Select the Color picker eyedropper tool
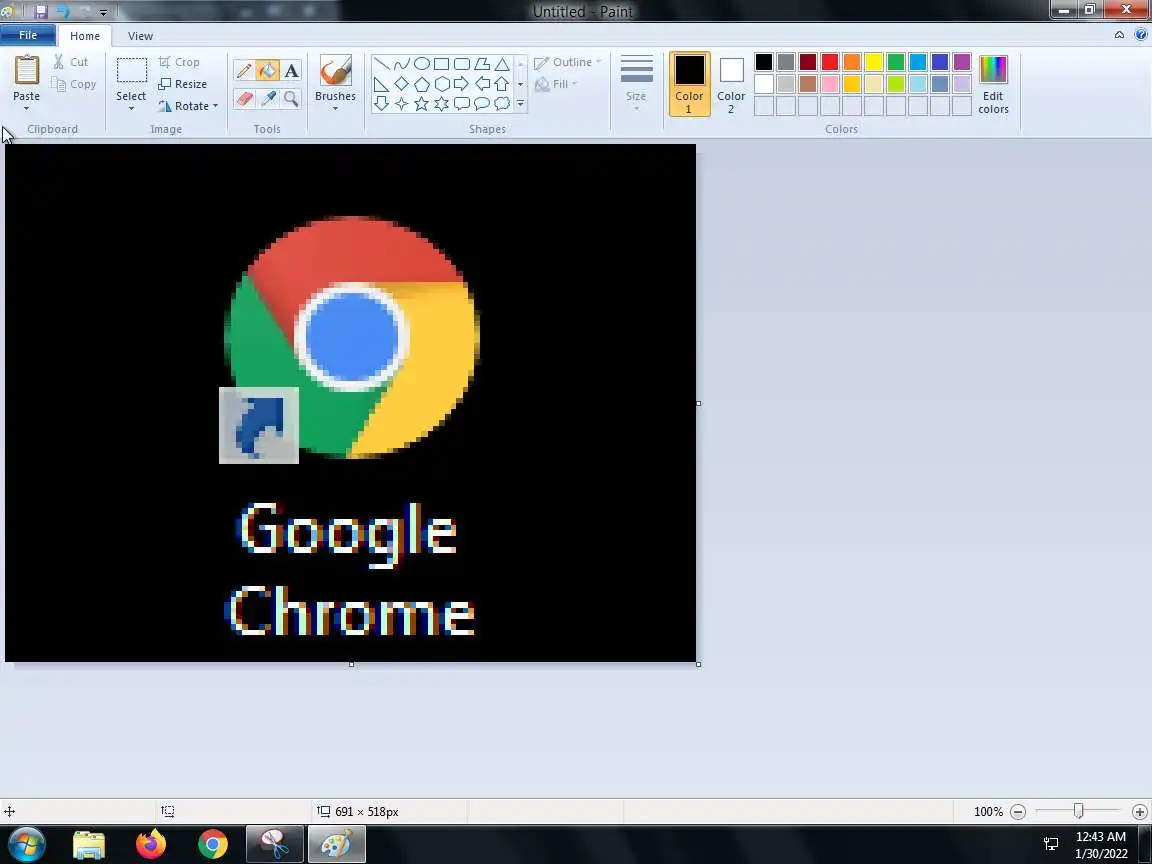Viewport: 1152px width, 864px height. pyautogui.click(x=268, y=98)
